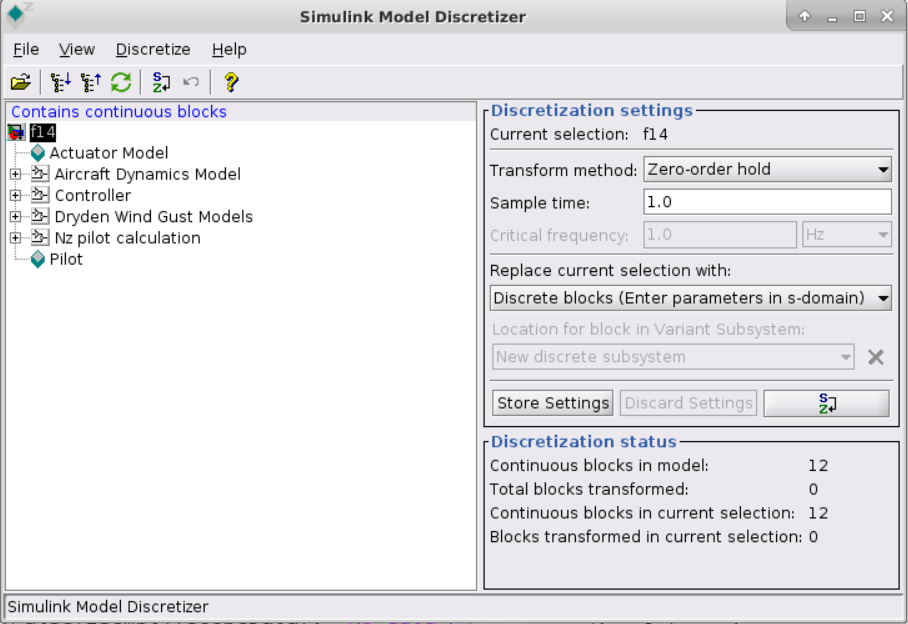Click the s-to-z discretize button in settings panel

click(x=826, y=403)
